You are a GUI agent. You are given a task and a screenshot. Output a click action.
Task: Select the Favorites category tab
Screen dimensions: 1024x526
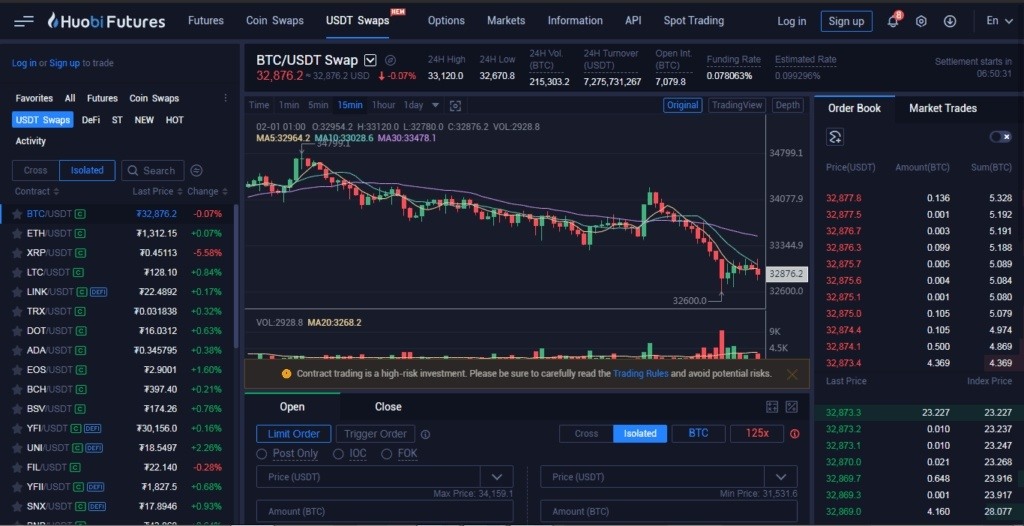(34, 98)
